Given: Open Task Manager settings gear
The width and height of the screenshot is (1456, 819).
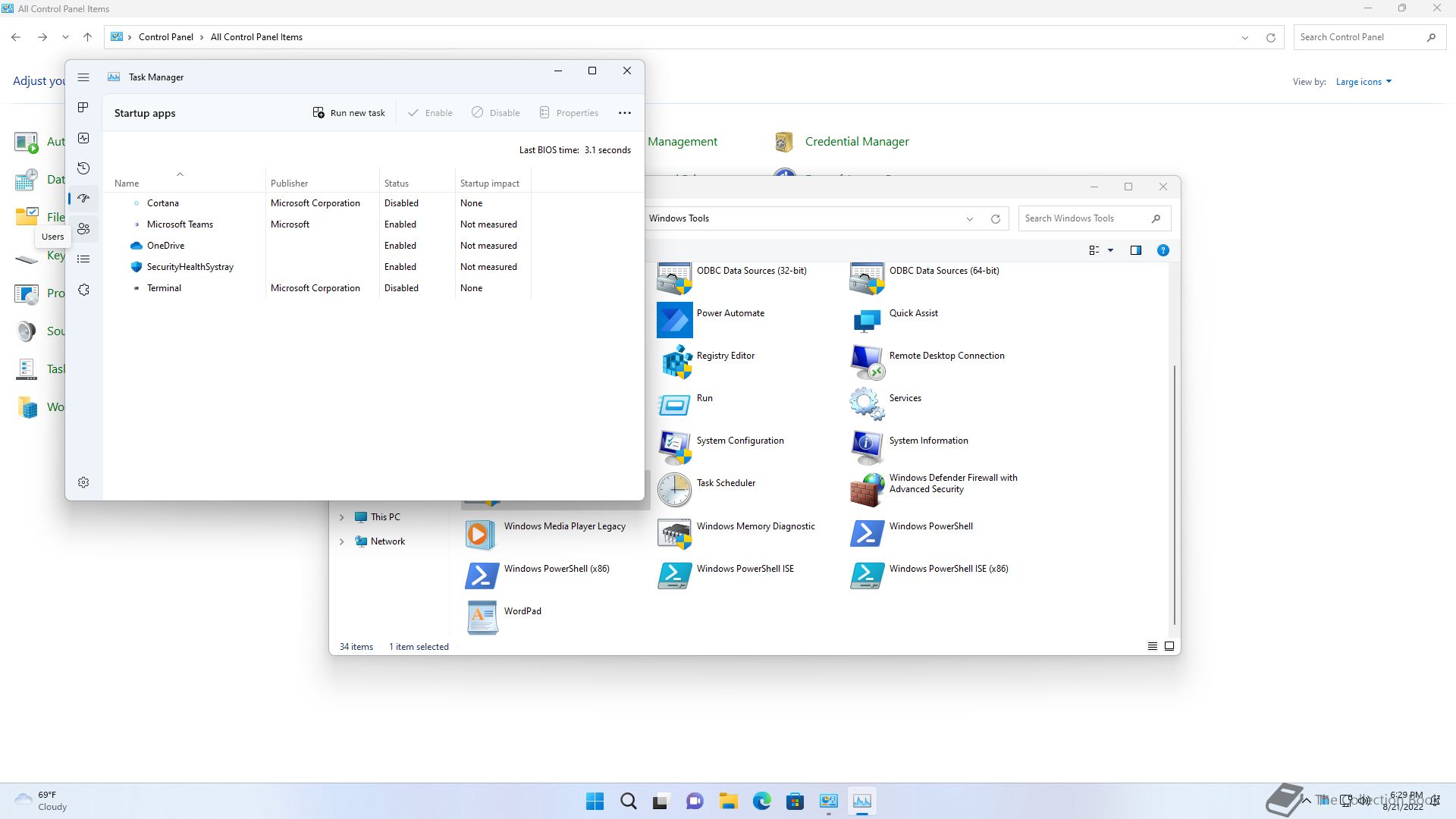Looking at the screenshot, I should [x=83, y=482].
